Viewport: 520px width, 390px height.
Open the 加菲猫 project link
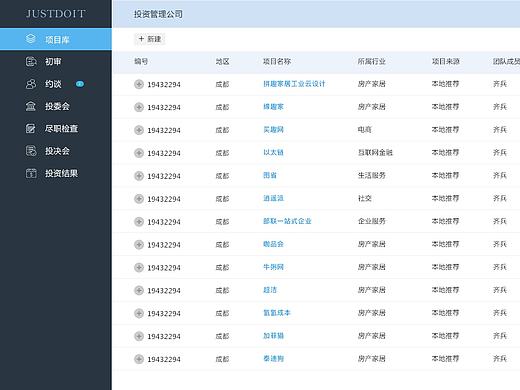273,336
